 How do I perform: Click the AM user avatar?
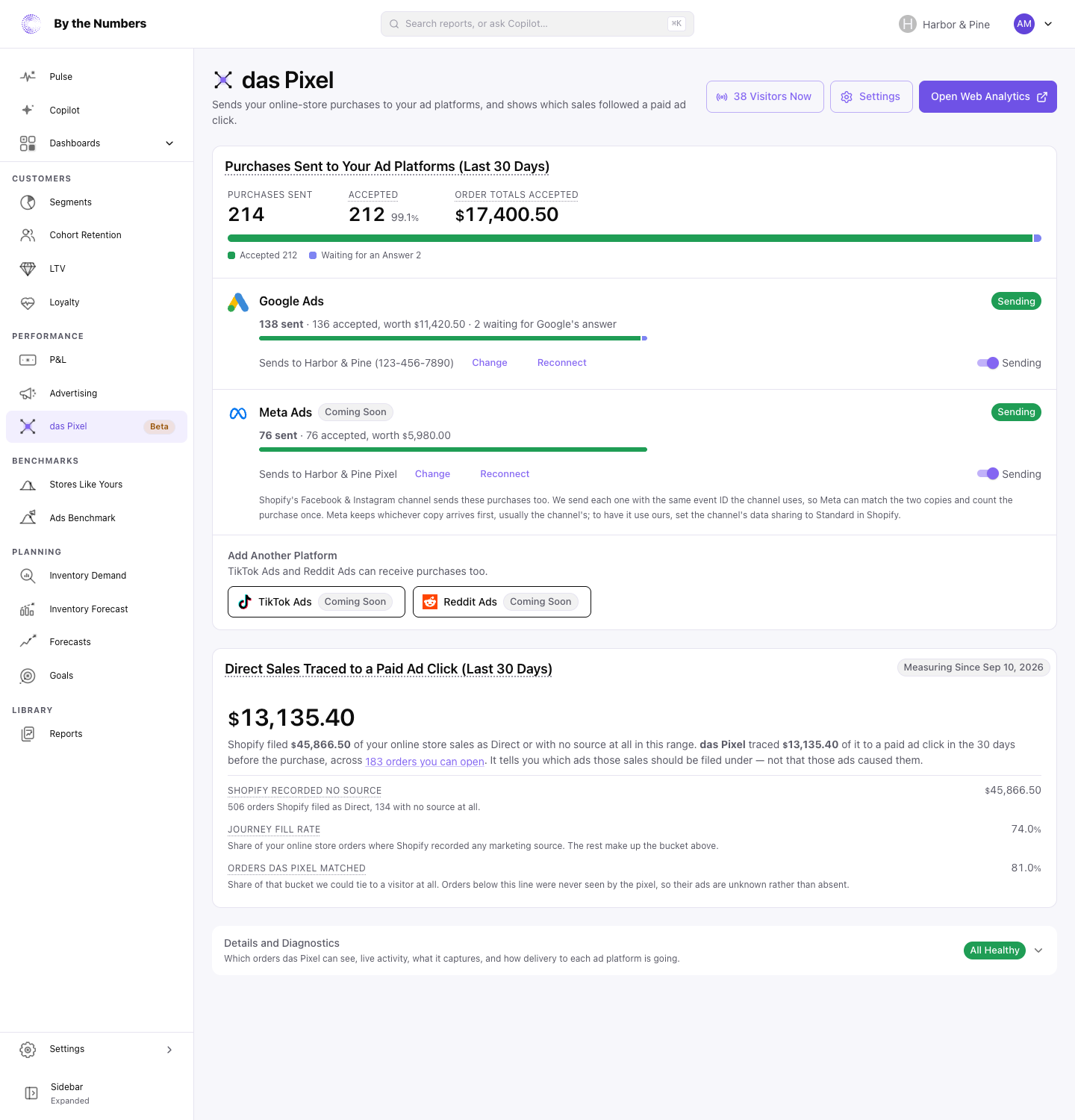[x=1024, y=24]
